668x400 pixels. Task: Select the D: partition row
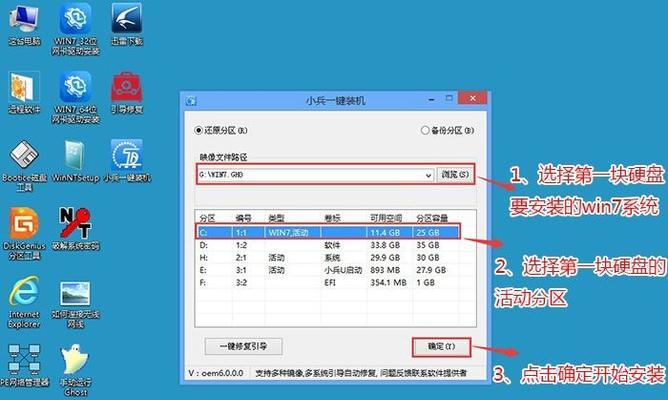click(x=328, y=245)
